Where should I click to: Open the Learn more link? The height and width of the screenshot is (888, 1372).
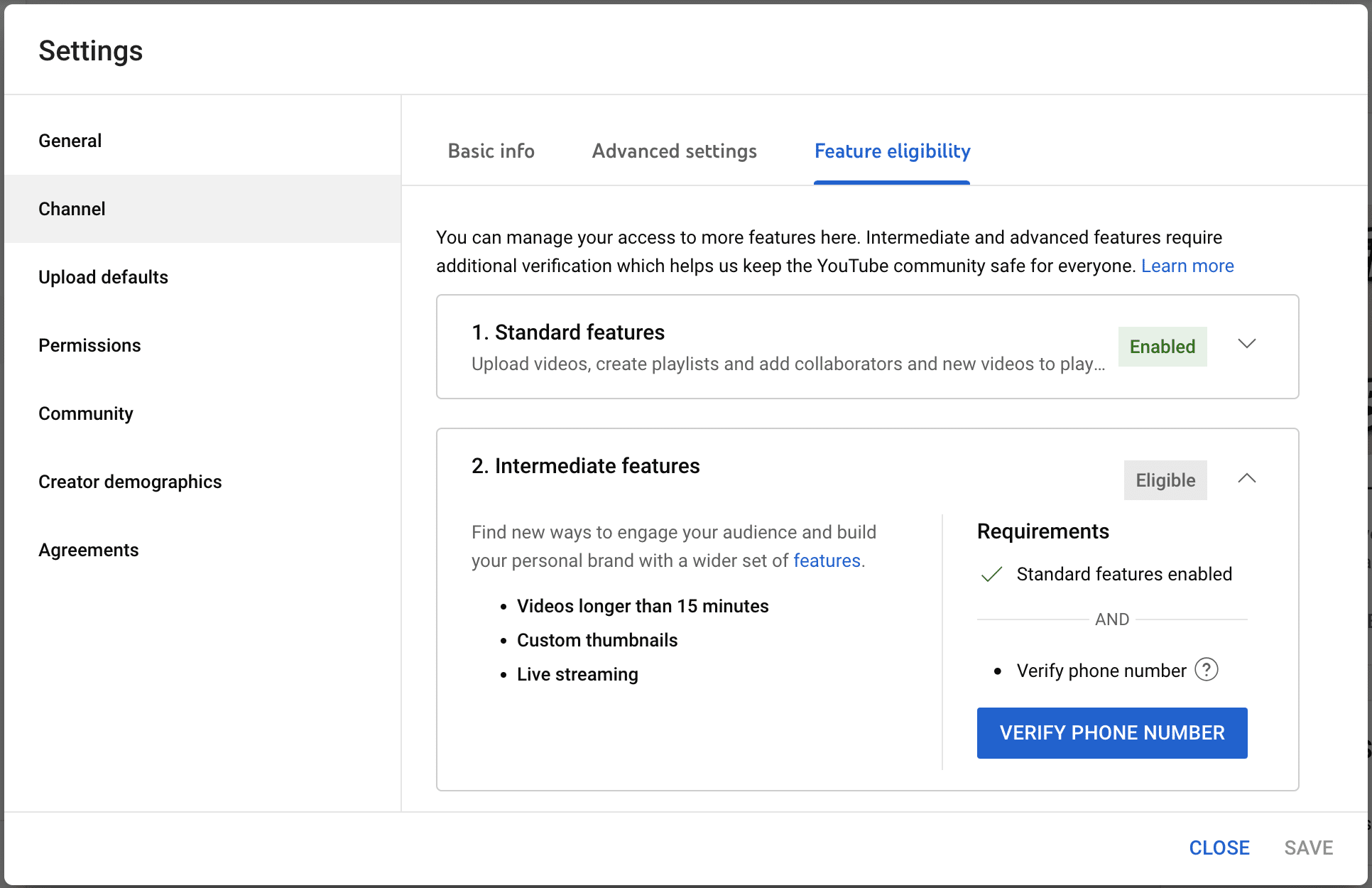1187,266
